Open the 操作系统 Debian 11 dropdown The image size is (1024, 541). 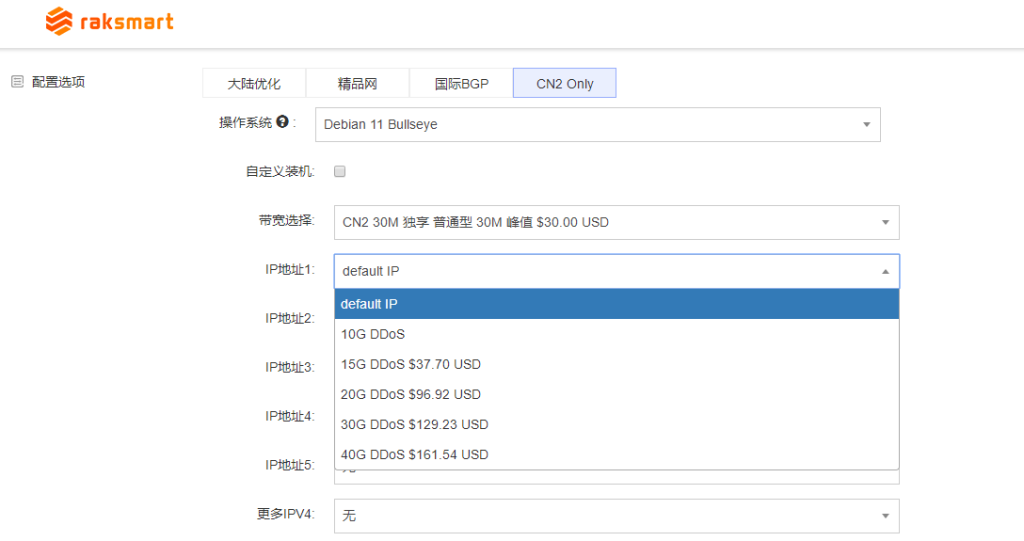597,125
